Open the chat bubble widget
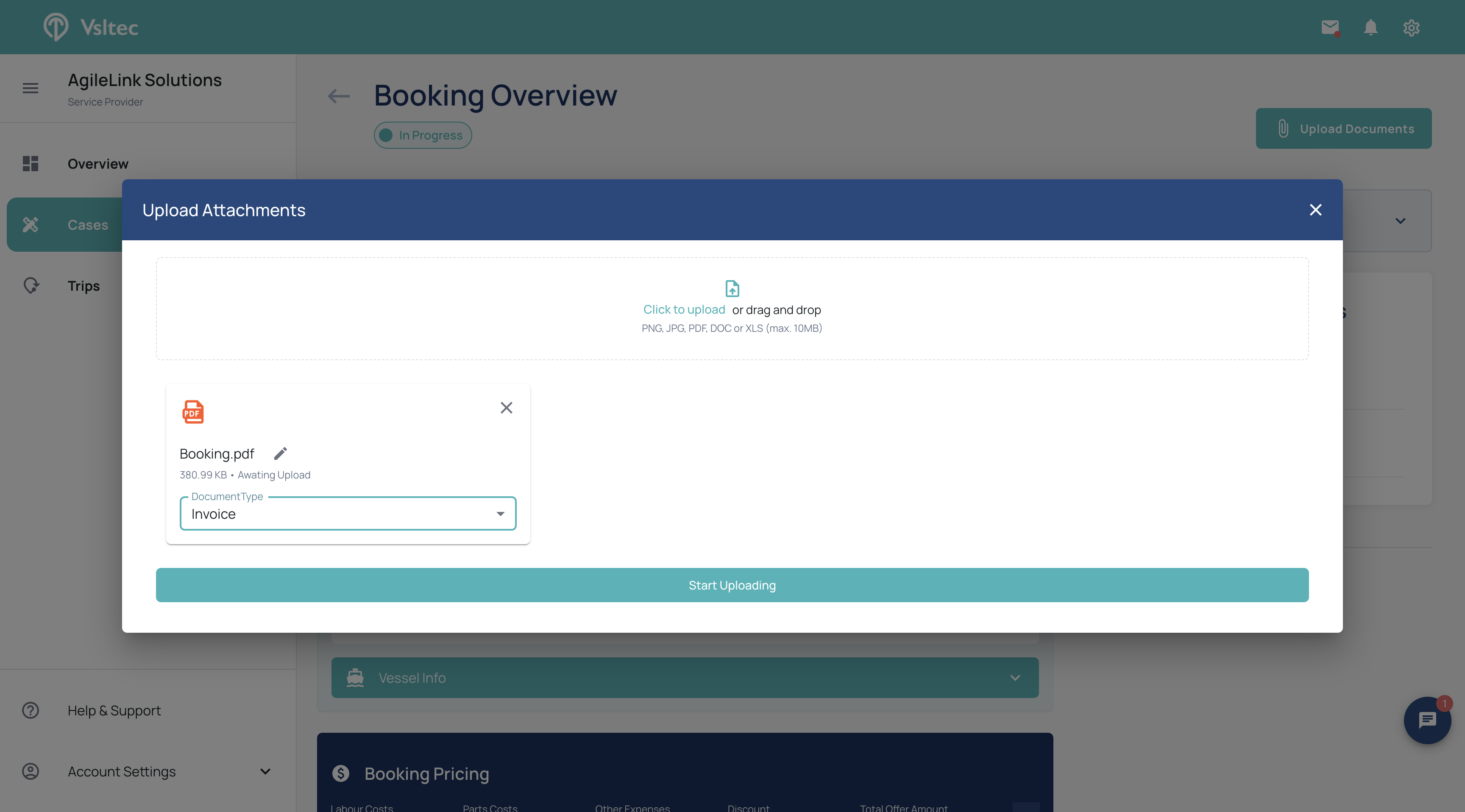This screenshot has height=812, width=1465. click(x=1427, y=720)
